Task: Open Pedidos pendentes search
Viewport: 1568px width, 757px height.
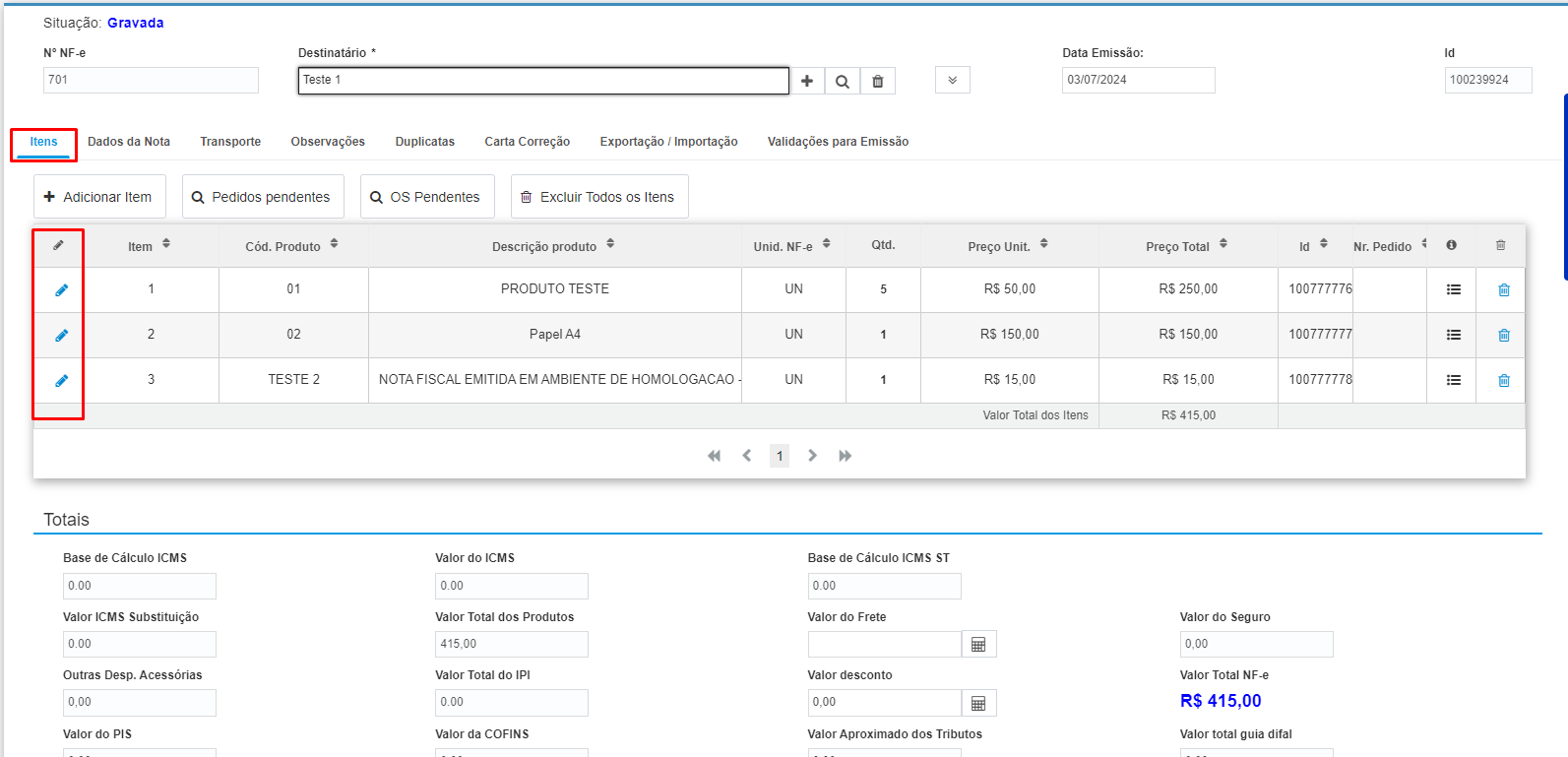Action: tap(263, 197)
